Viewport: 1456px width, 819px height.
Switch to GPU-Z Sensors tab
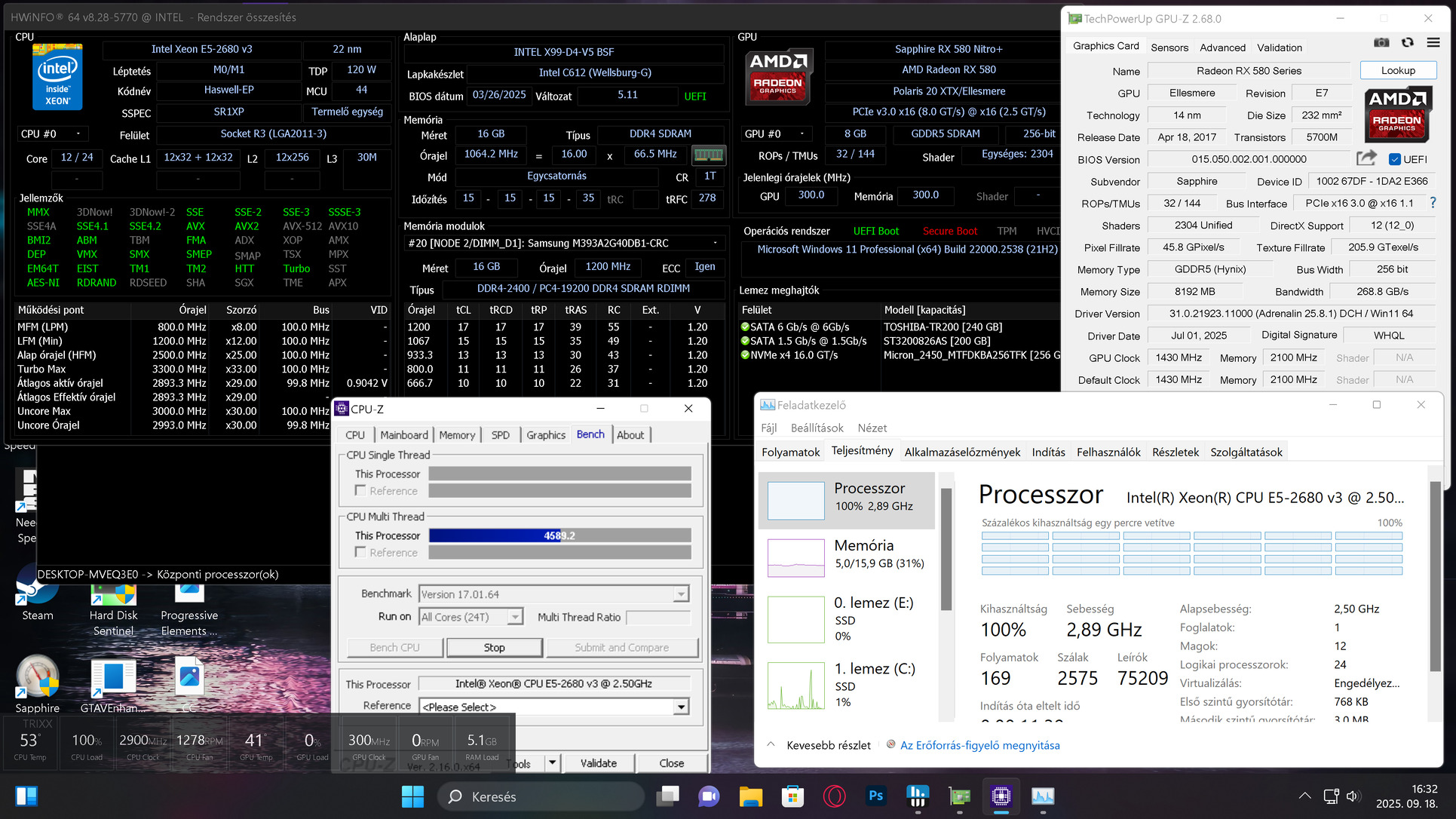click(x=1169, y=48)
